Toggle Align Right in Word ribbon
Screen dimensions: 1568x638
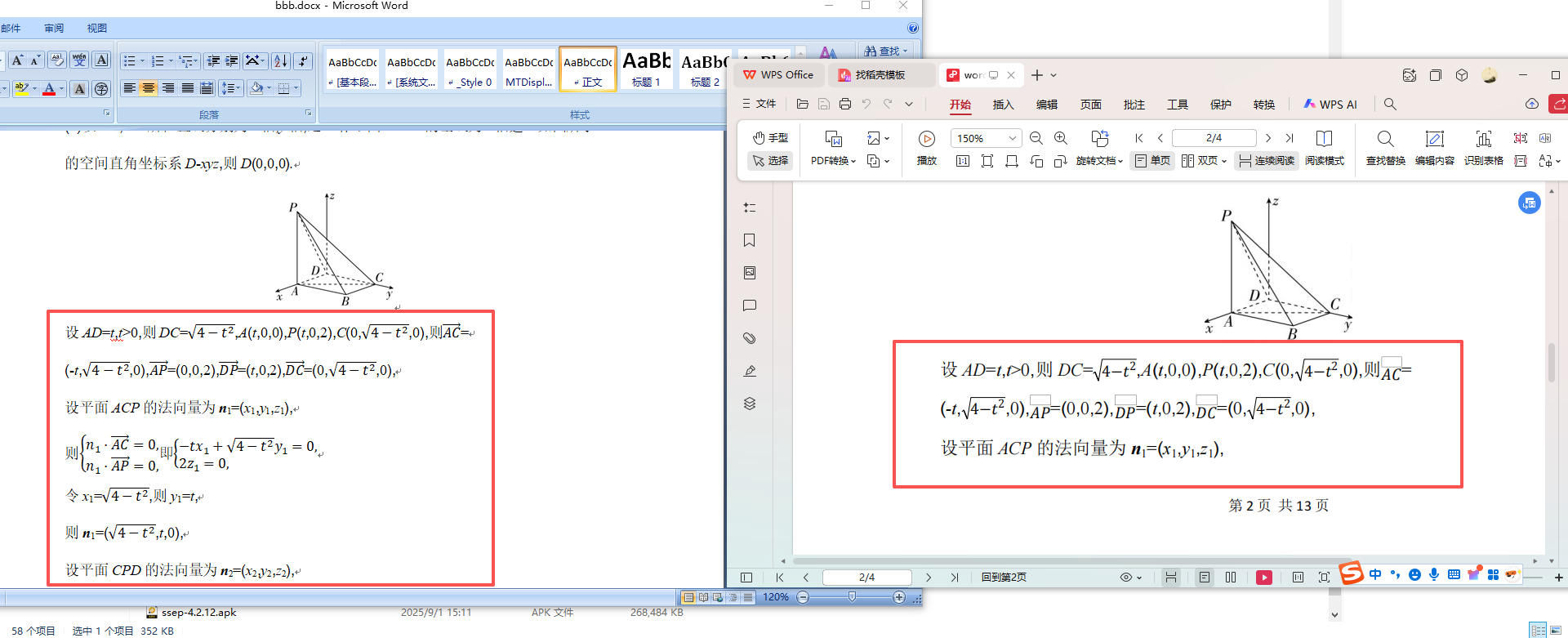pos(168,88)
